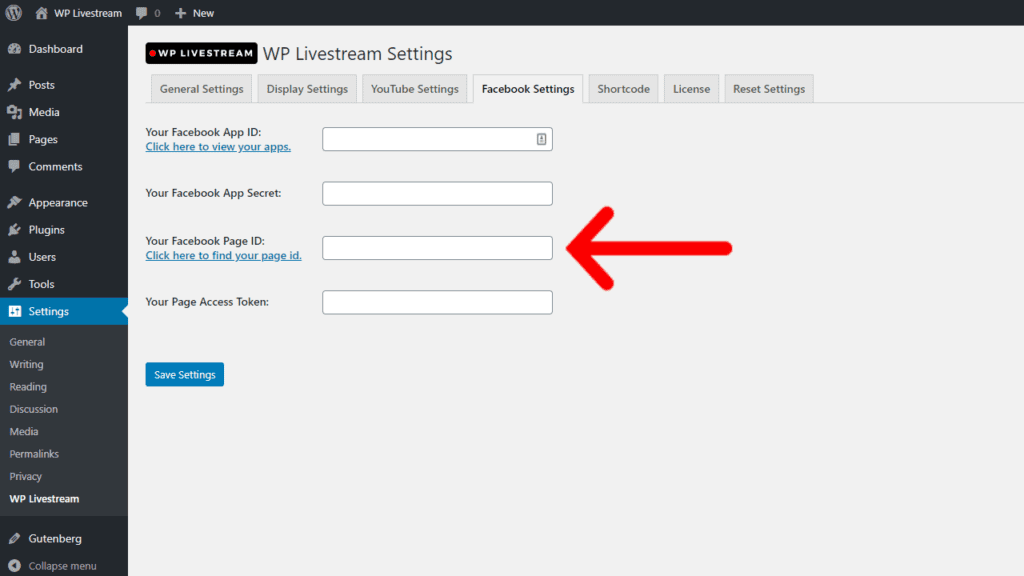Click the autofill icon in App ID field
Image resolution: width=1024 pixels, height=576 pixels.
pyautogui.click(x=541, y=139)
